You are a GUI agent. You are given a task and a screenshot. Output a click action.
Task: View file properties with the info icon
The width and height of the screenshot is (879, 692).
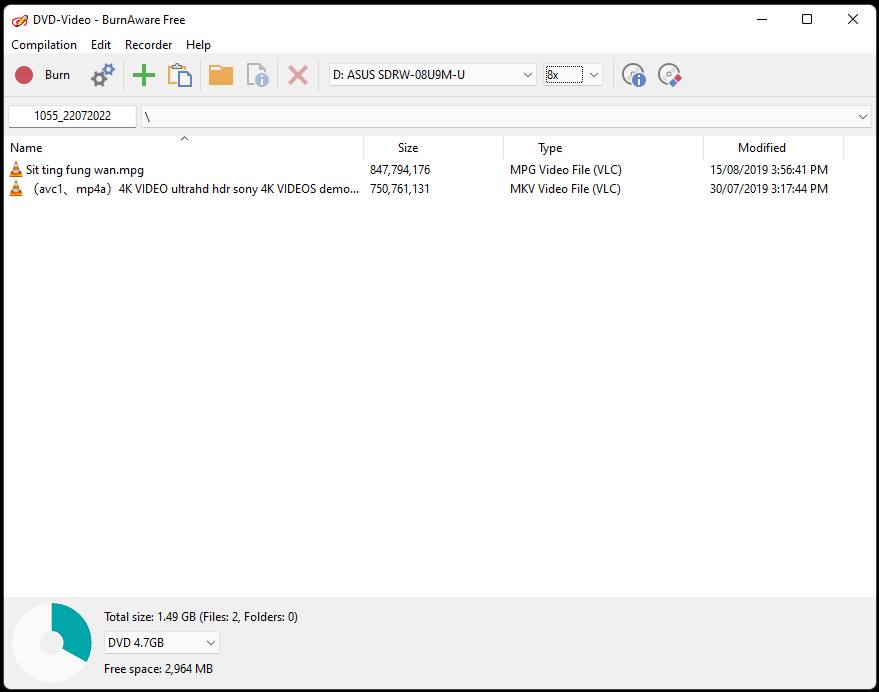pos(257,75)
